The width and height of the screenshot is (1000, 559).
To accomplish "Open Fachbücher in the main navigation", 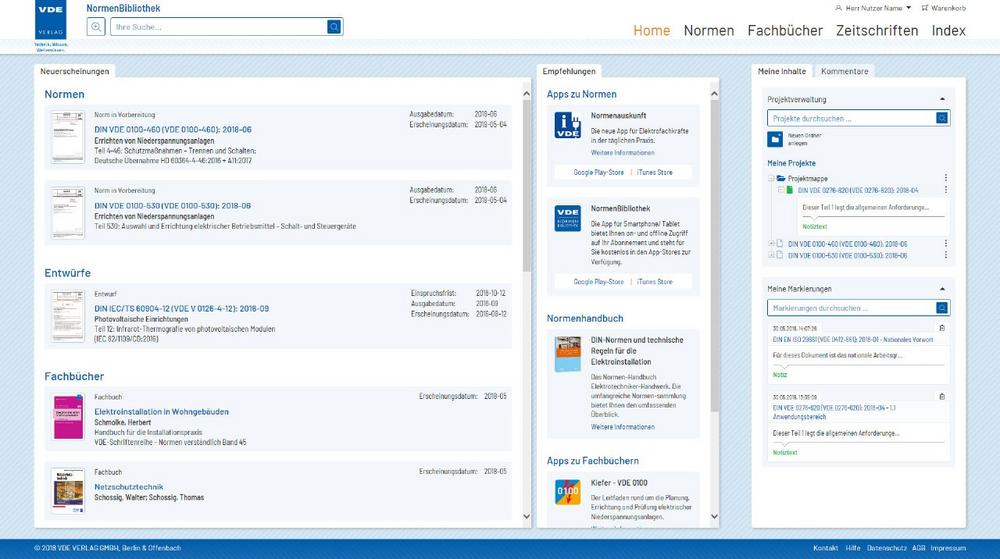I will click(x=784, y=30).
